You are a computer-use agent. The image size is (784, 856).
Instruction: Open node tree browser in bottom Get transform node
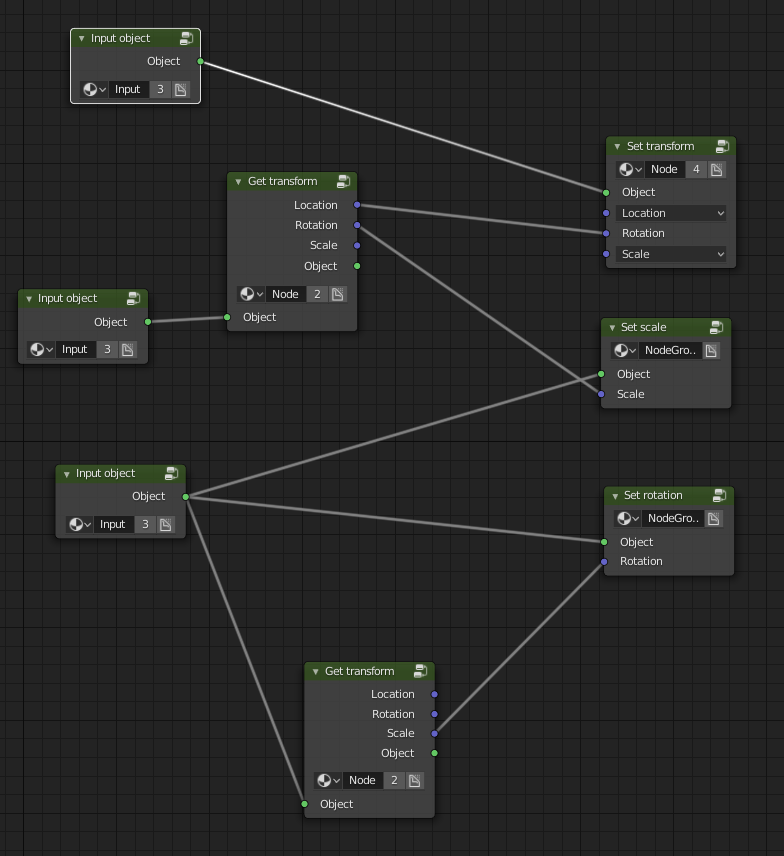point(328,781)
